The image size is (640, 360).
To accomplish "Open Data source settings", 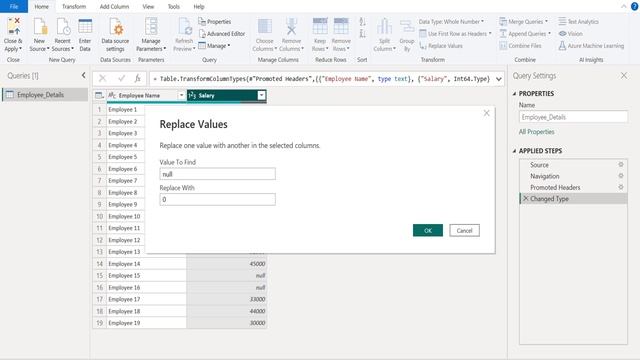I will 116,27.
